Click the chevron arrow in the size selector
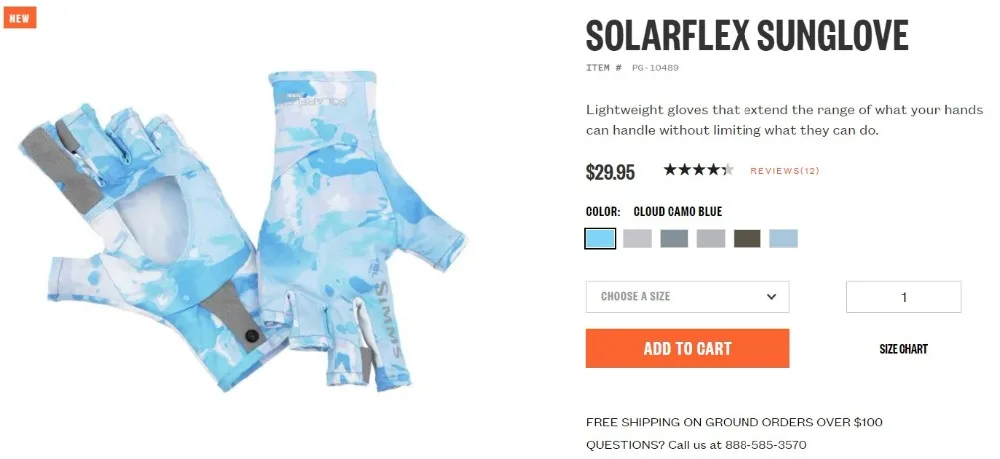 click(x=771, y=296)
